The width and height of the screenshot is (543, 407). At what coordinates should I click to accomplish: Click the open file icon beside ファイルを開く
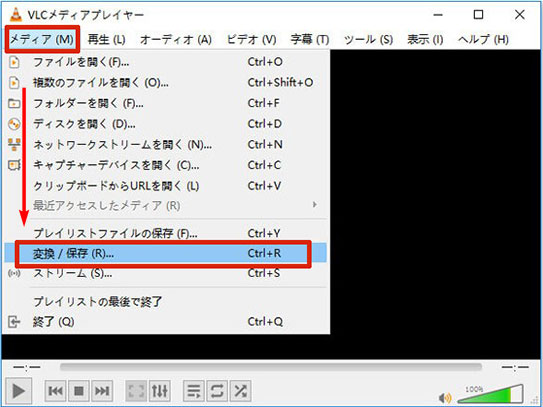tap(14, 62)
